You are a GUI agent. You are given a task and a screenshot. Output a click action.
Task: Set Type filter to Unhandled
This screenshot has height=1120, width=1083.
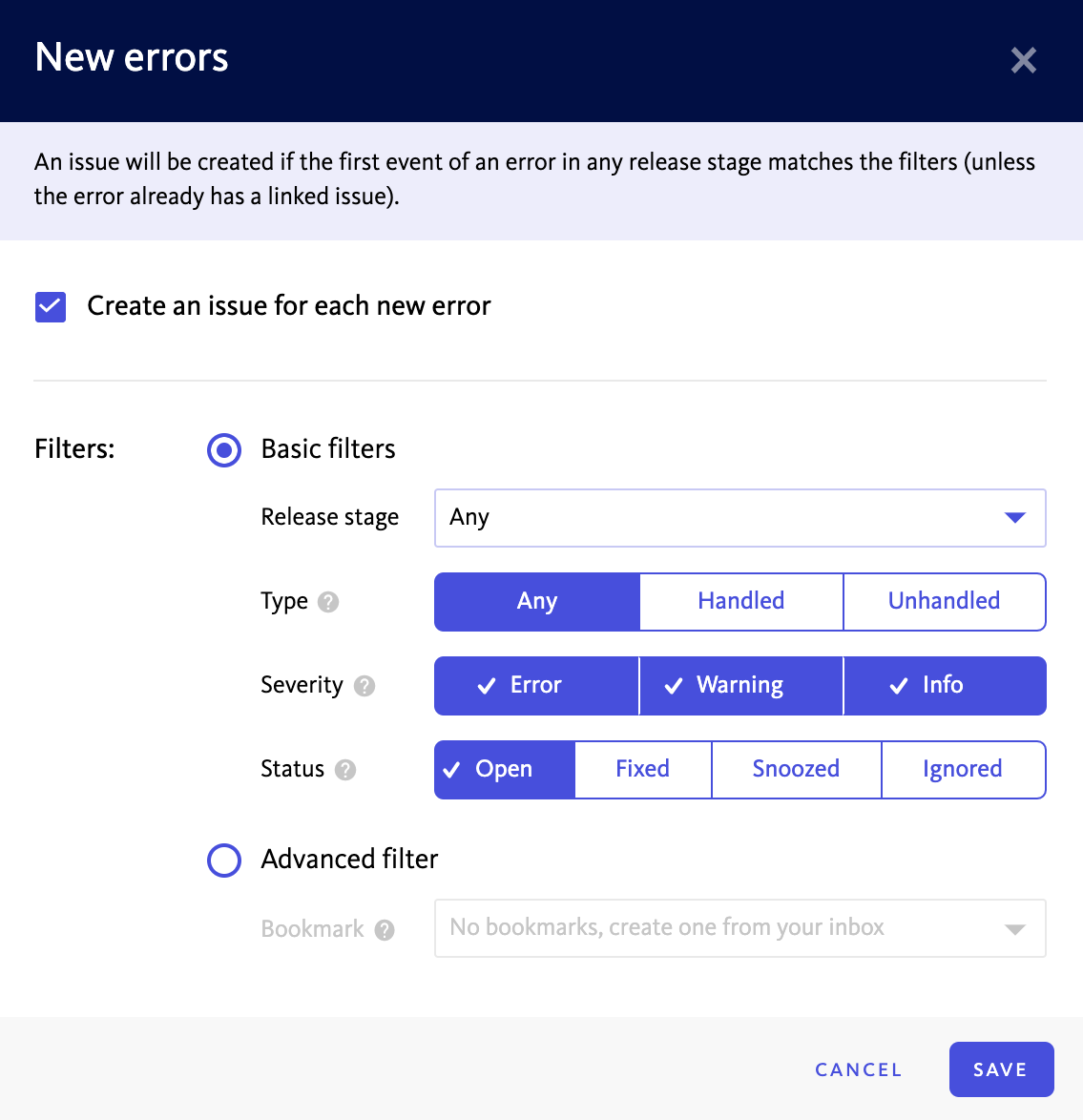[945, 601]
